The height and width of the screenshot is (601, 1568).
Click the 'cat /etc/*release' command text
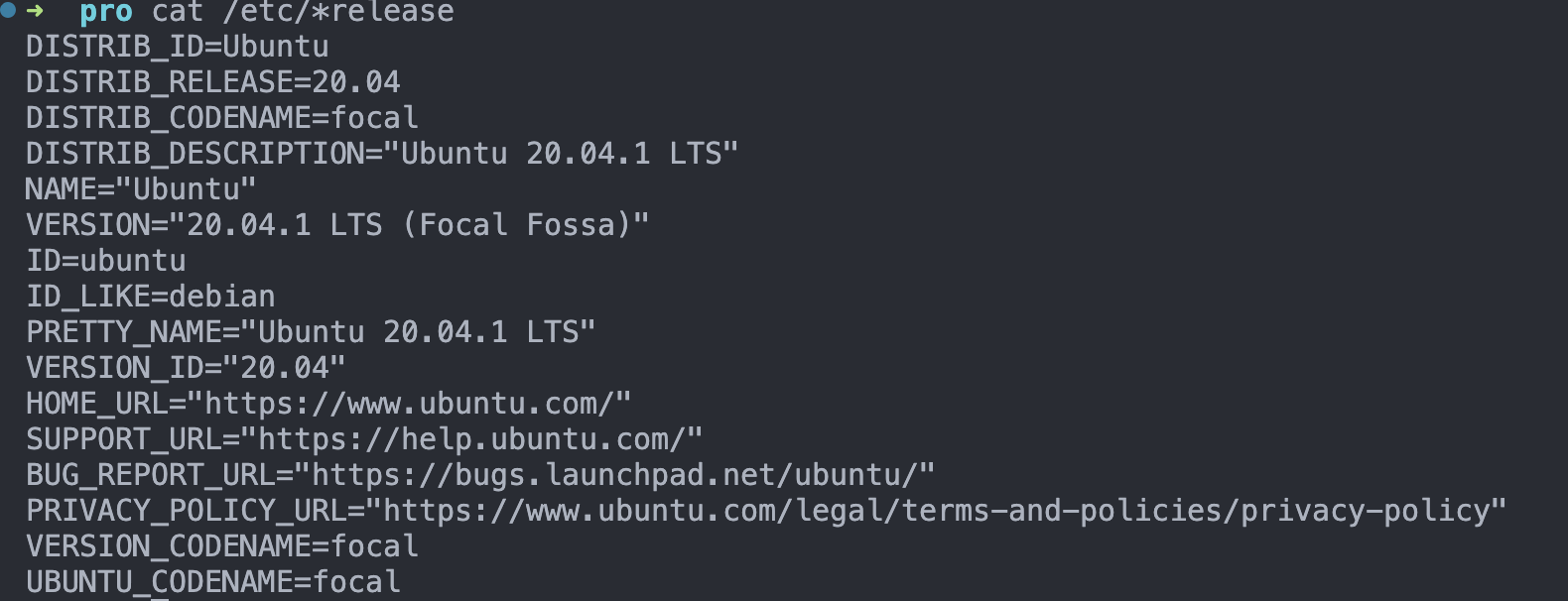[303, 12]
